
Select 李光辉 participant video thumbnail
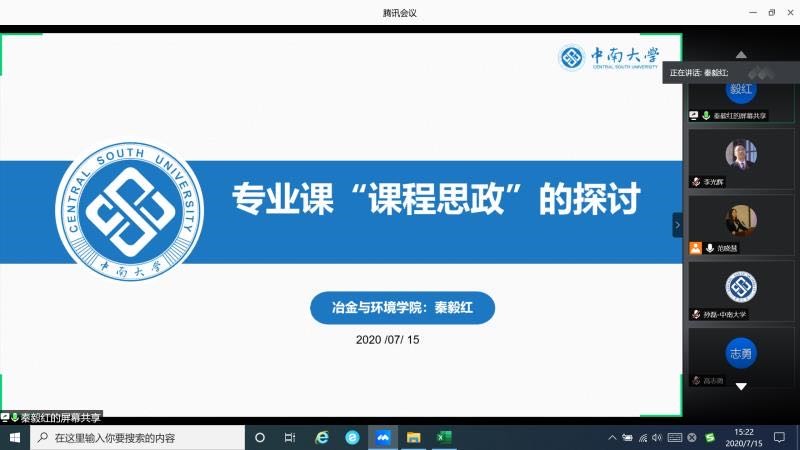coord(740,155)
